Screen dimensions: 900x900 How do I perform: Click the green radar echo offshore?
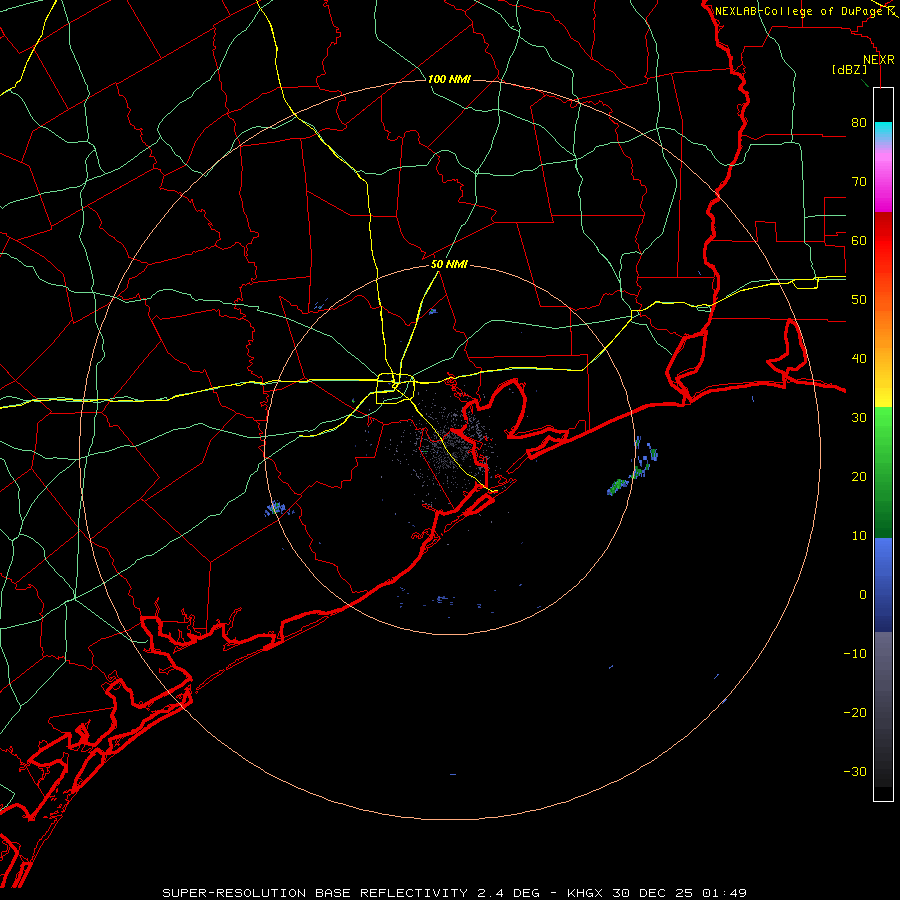point(619,486)
